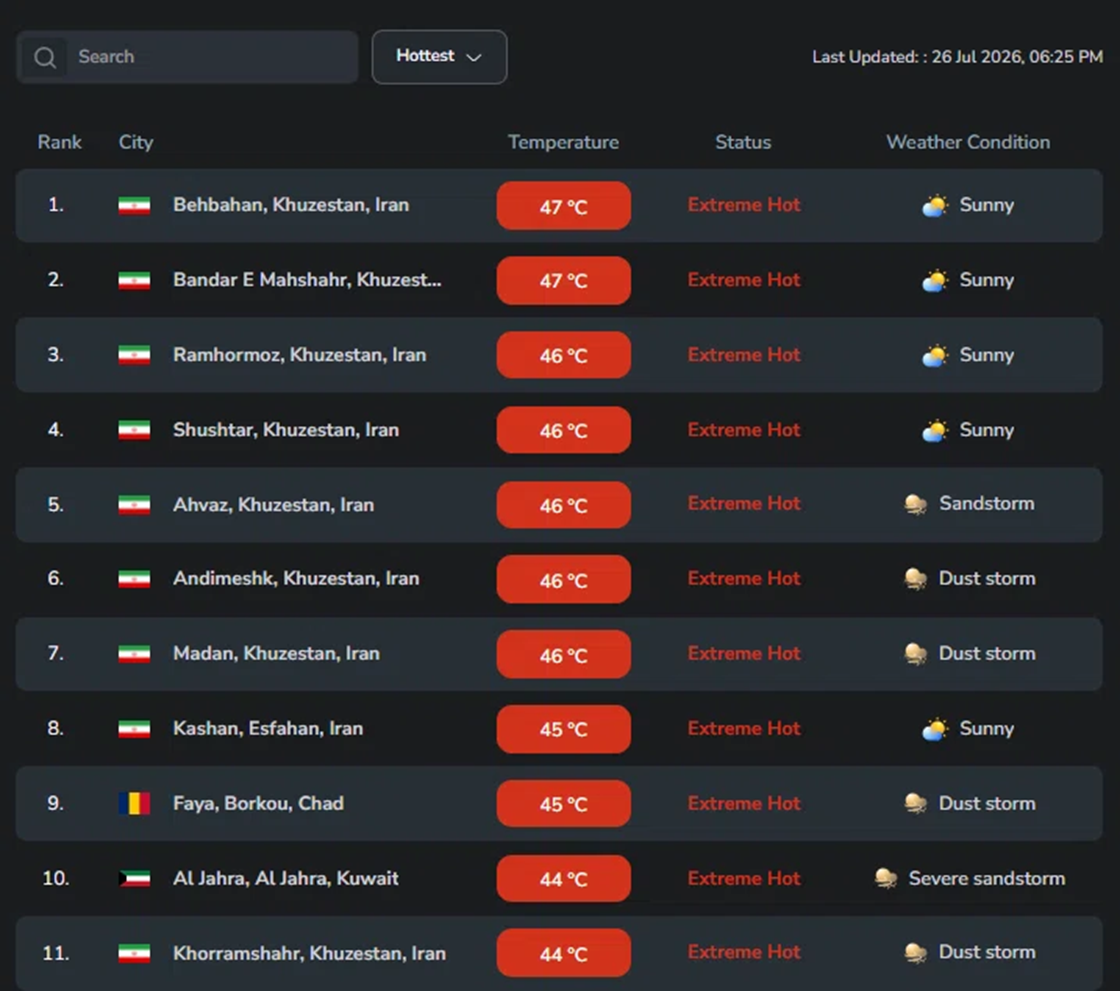Click the sunny weather icon for Behbahan
Viewport: 1120px width, 991px height.
(x=935, y=206)
